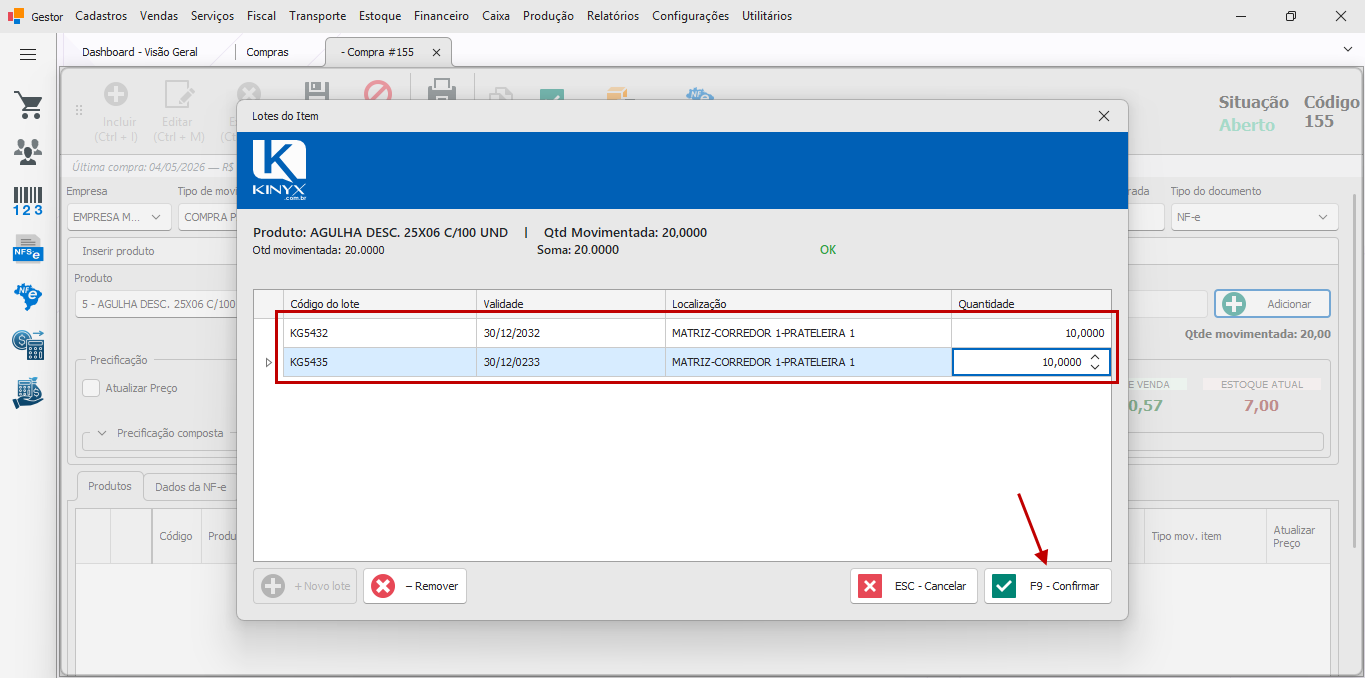
Task: Open the Estoque menu
Action: click(x=380, y=16)
